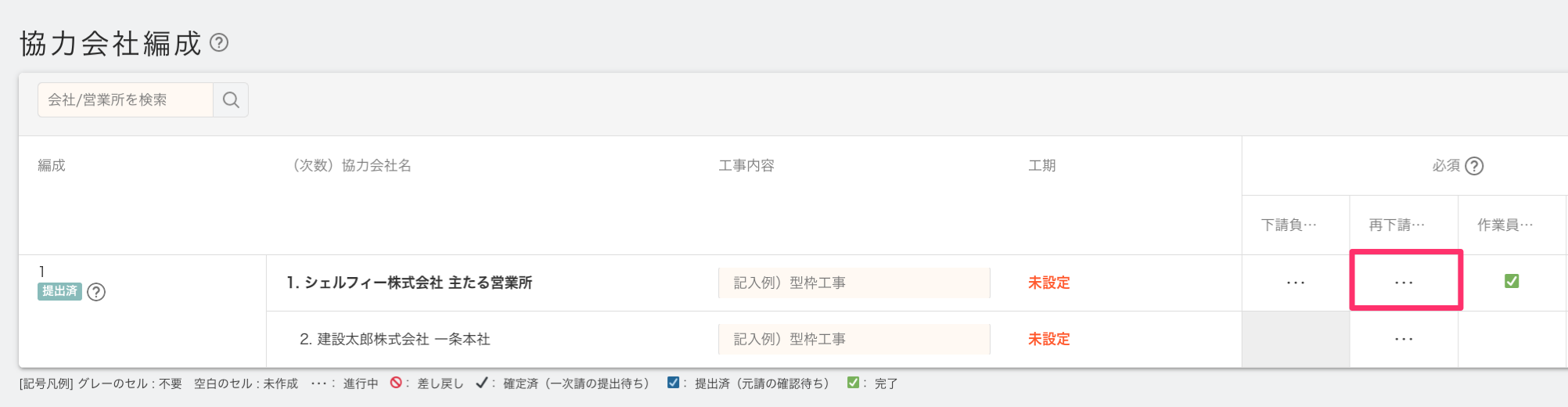1568x407 pixels.
Task: Open the help icon next to 必須
Action: coord(1474,166)
